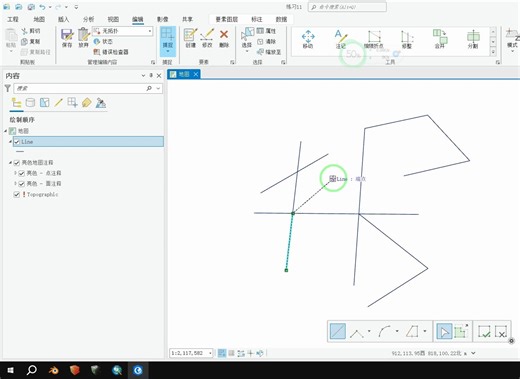Open the 地图 map ribbon tab
The width and height of the screenshot is (520, 379).
coord(39,19)
